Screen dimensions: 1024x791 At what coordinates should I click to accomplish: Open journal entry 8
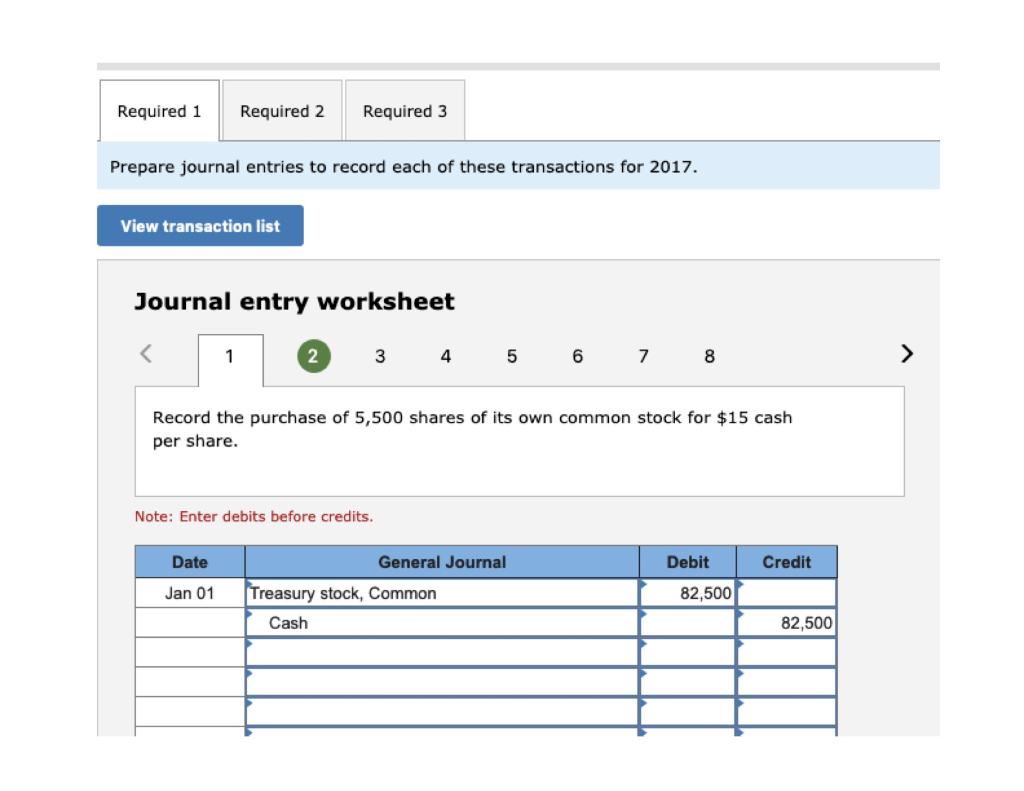(x=709, y=356)
